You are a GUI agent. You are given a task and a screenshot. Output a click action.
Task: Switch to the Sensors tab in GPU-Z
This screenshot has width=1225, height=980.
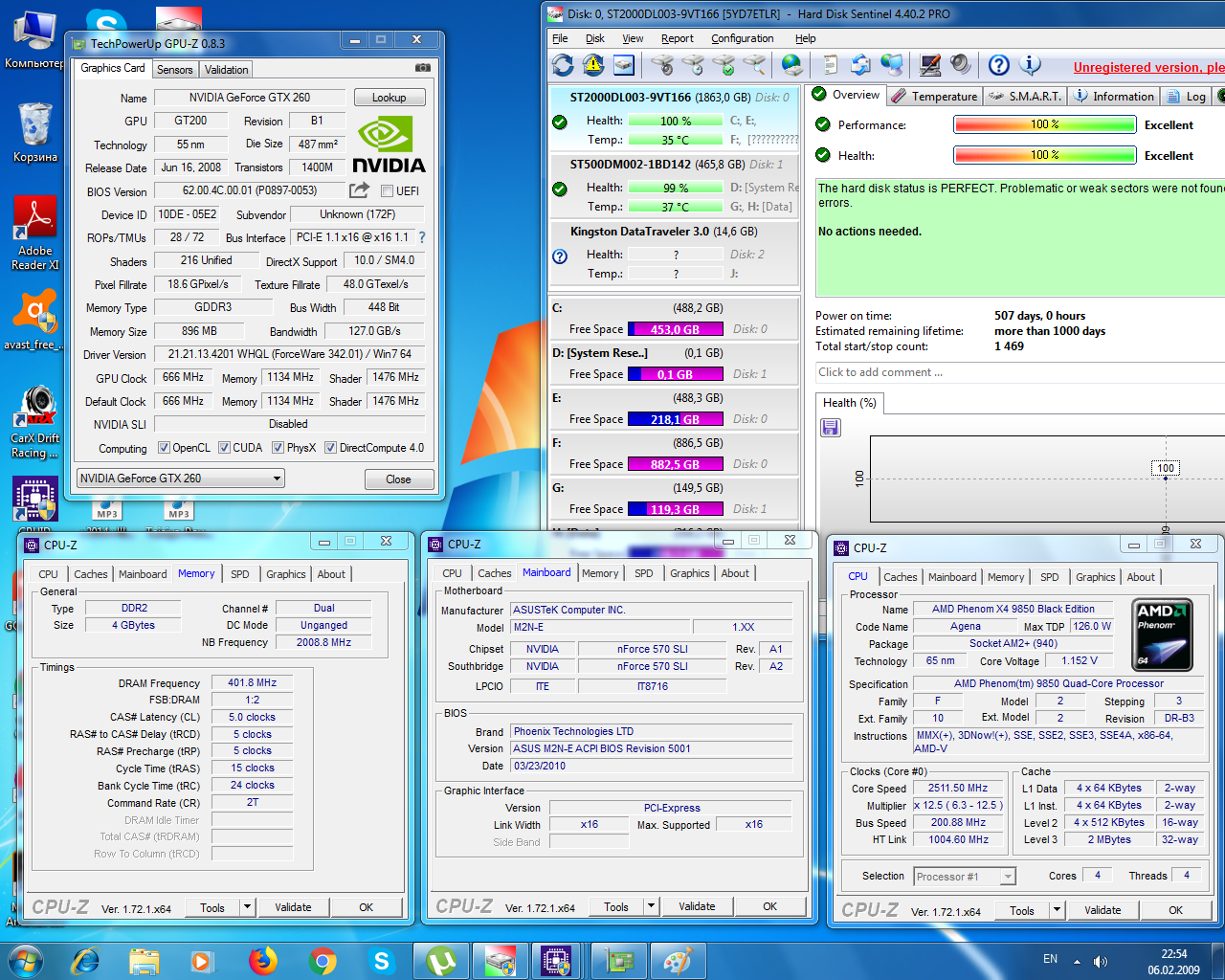click(175, 70)
